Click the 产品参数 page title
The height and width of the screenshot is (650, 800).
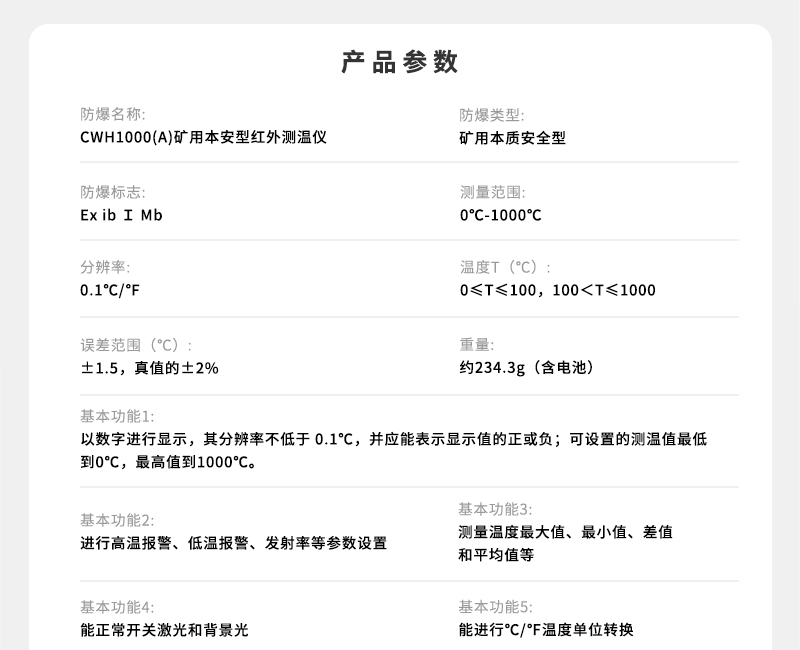(400, 60)
